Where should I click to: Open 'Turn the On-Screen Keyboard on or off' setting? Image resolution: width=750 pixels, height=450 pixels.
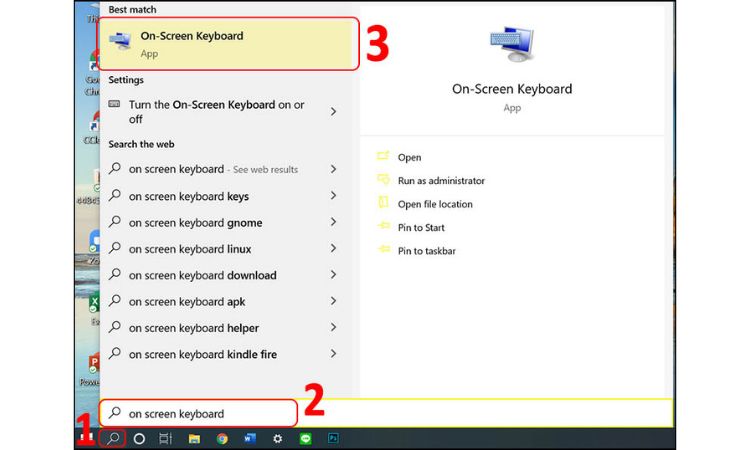pyautogui.click(x=220, y=112)
